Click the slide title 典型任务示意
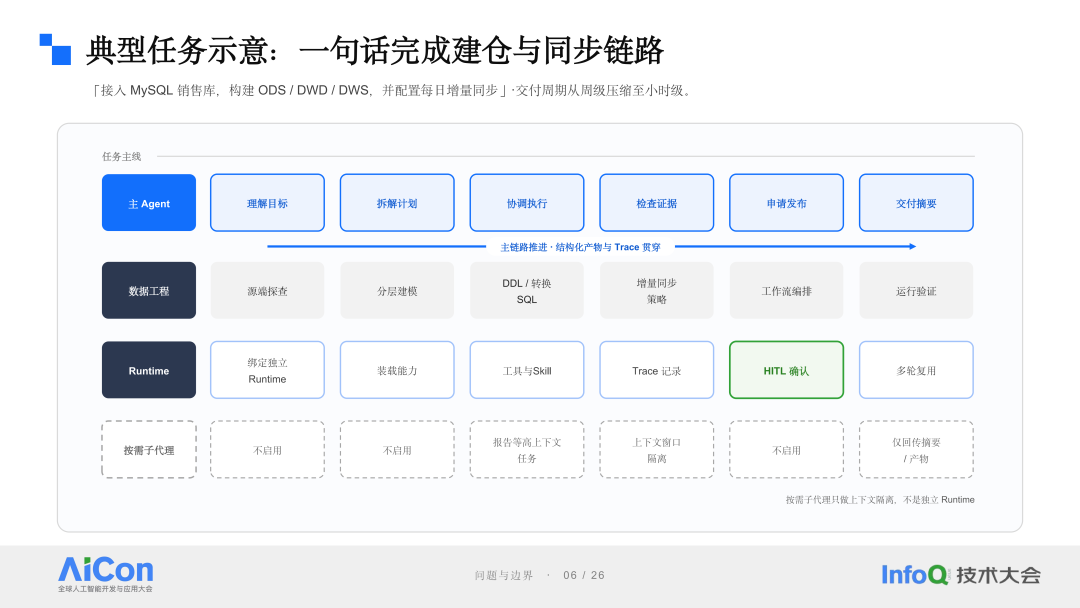The width and height of the screenshot is (1080, 608). (x=374, y=50)
